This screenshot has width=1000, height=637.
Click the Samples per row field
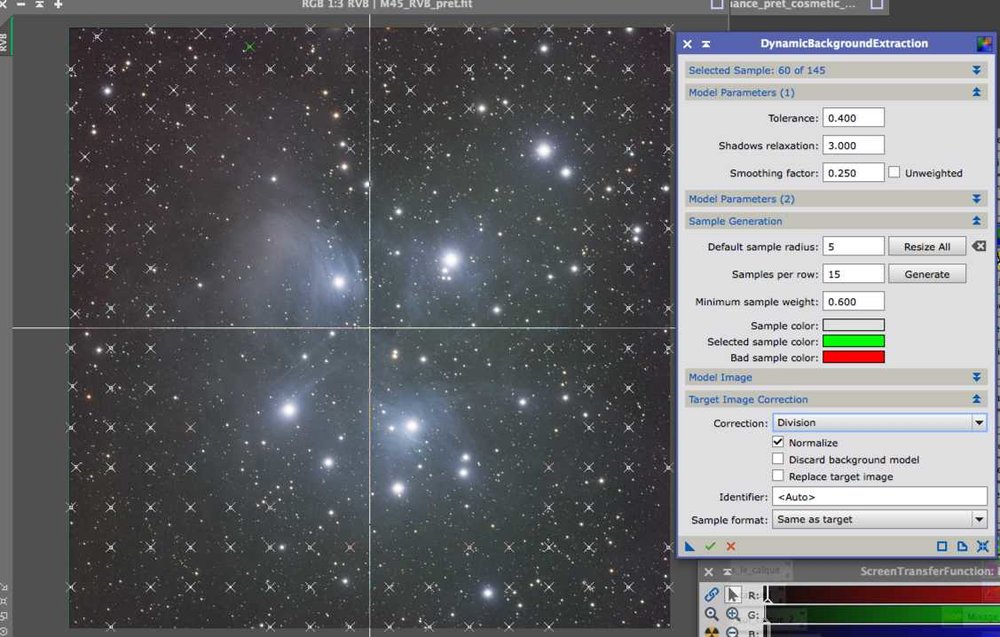coord(853,274)
